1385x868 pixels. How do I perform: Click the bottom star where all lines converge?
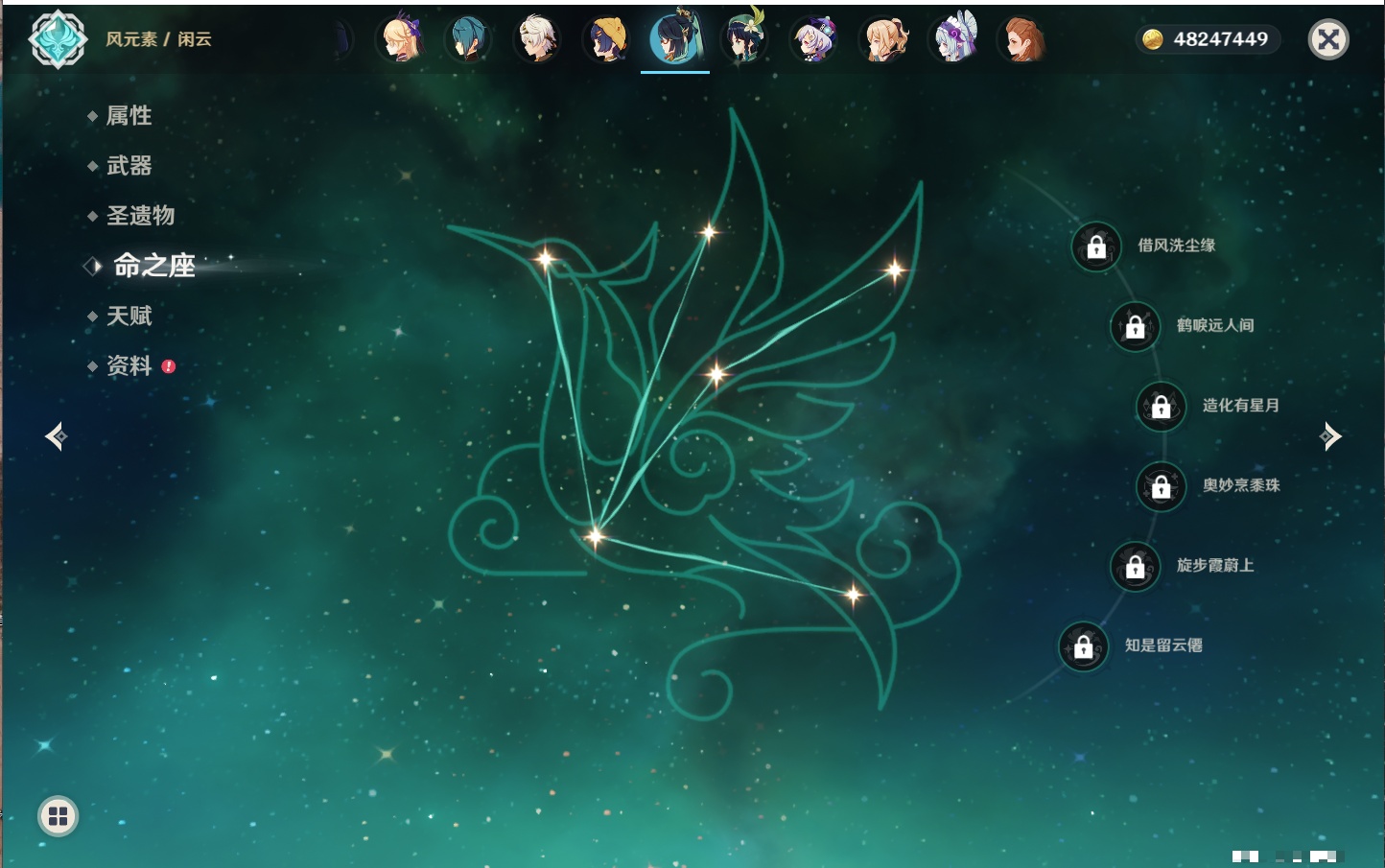pos(595,536)
